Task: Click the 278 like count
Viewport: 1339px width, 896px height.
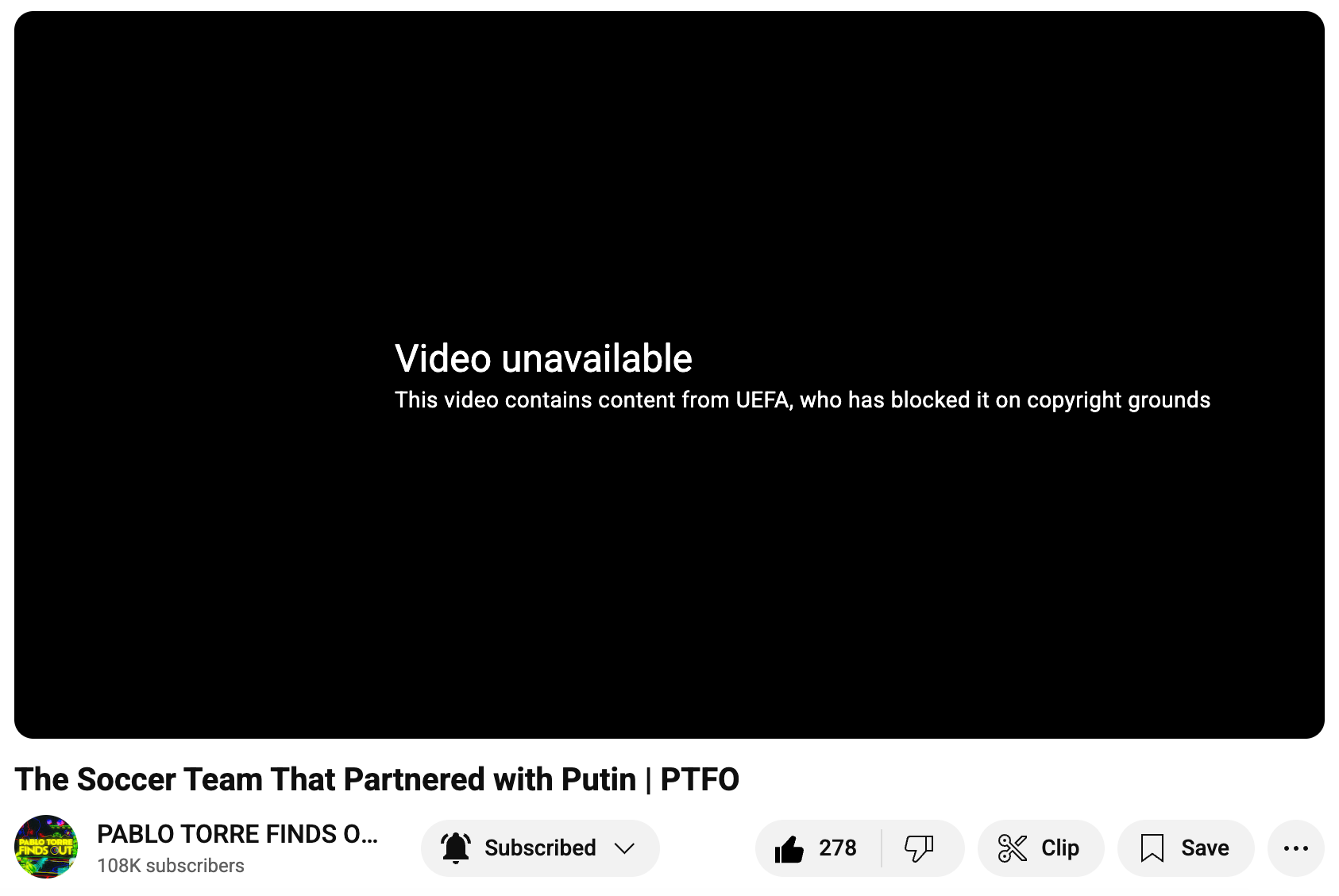Action: coord(838,848)
